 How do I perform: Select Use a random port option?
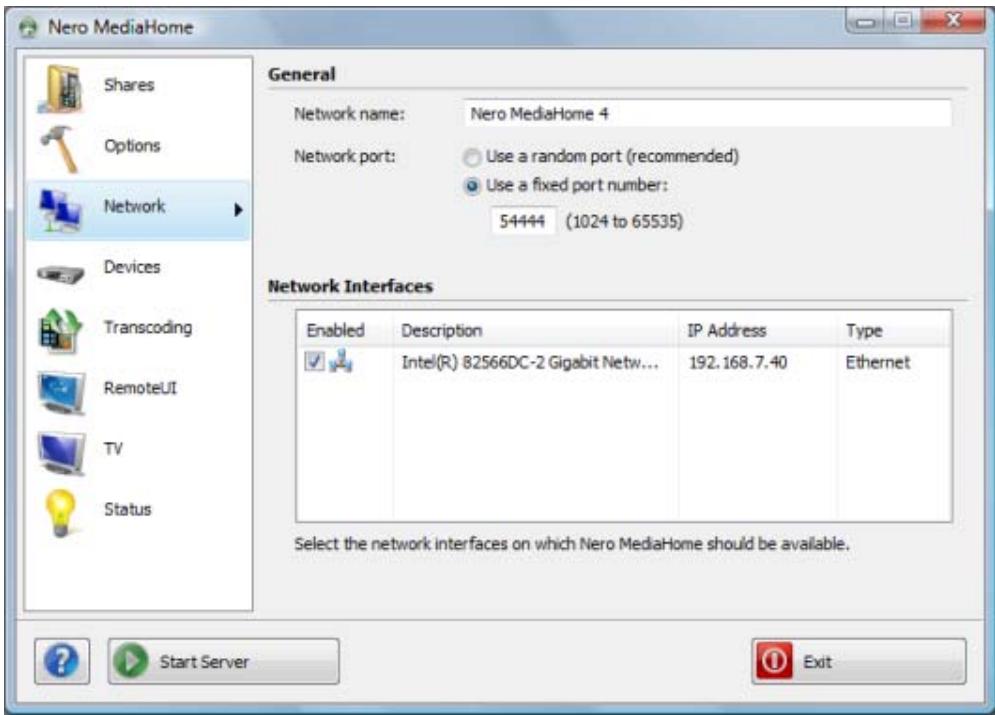pos(471,157)
